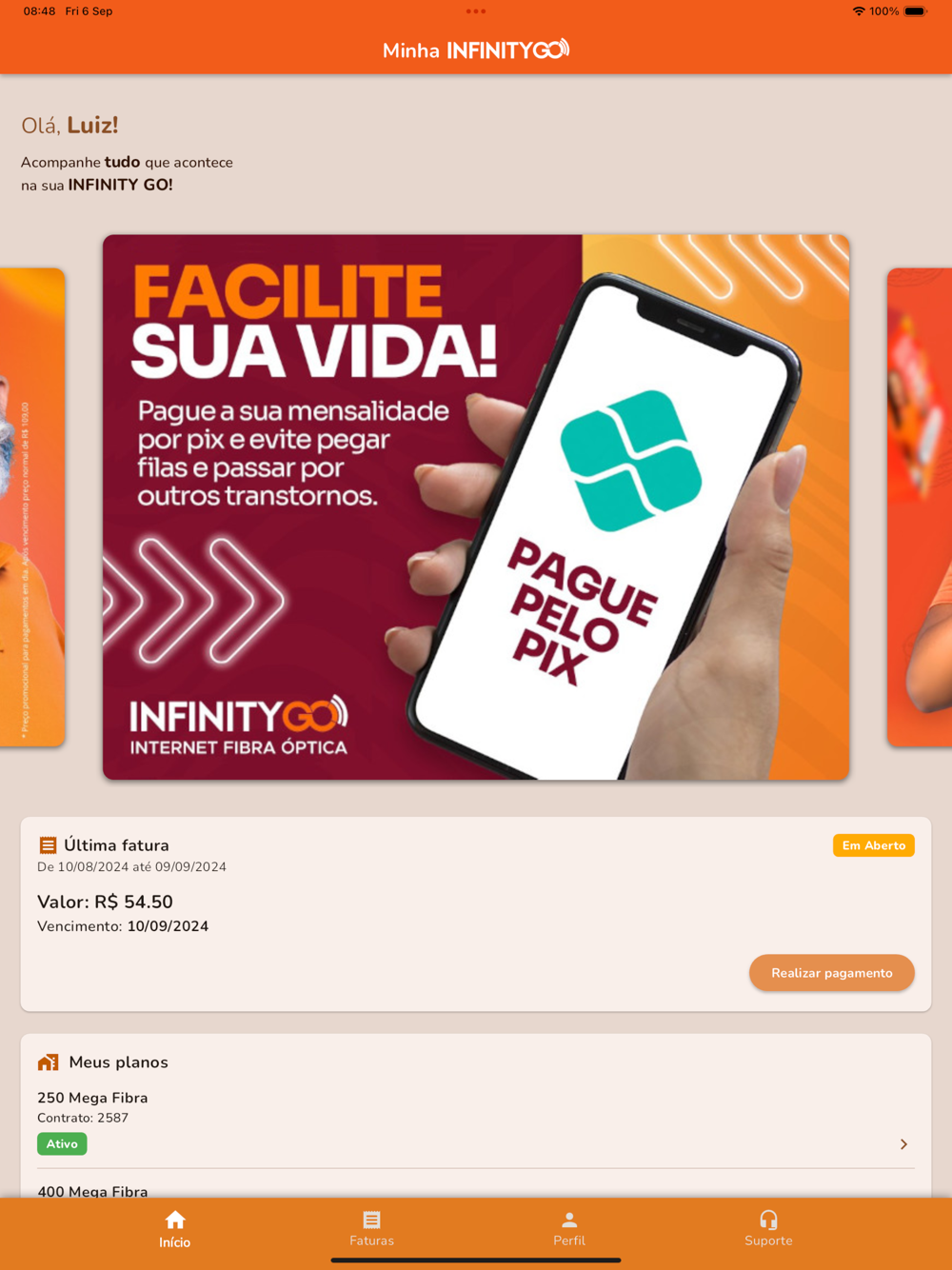Tap the Ativo plan status badge
952x1270 pixels.
pos(62,1144)
